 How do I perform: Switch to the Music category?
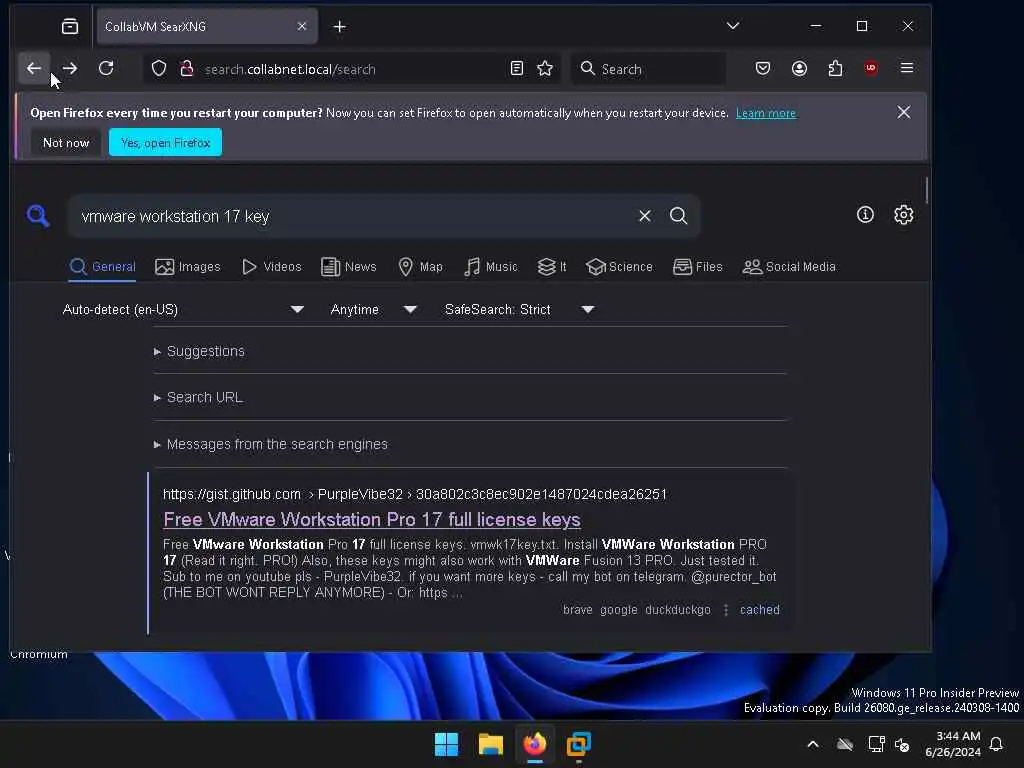(490, 266)
